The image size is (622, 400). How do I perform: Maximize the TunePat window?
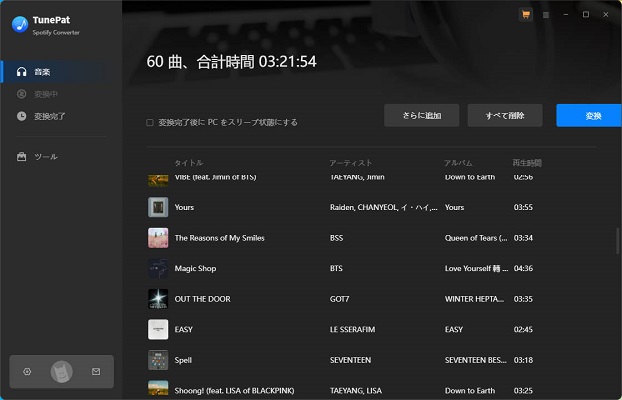tap(586, 15)
